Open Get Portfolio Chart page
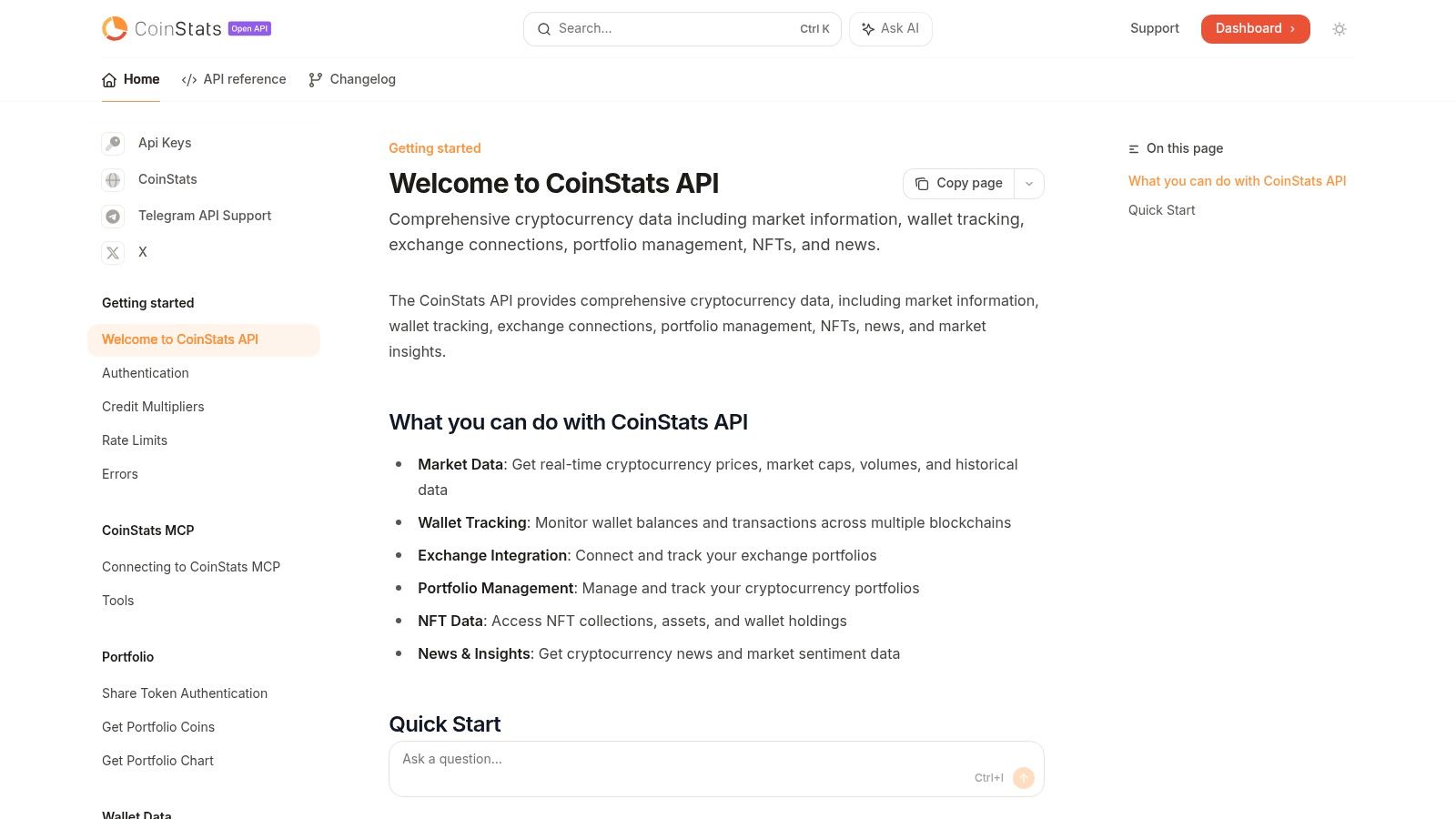 tap(158, 761)
